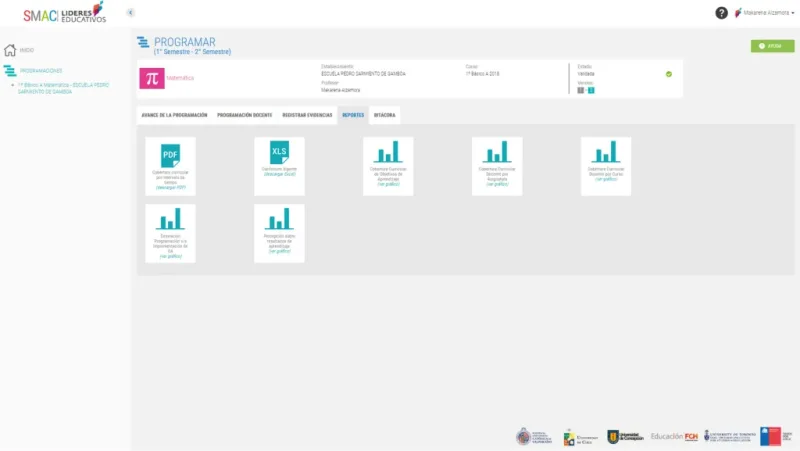Open the help question mark icon
This screenshot has width=800, height=451.
[721, 13]
